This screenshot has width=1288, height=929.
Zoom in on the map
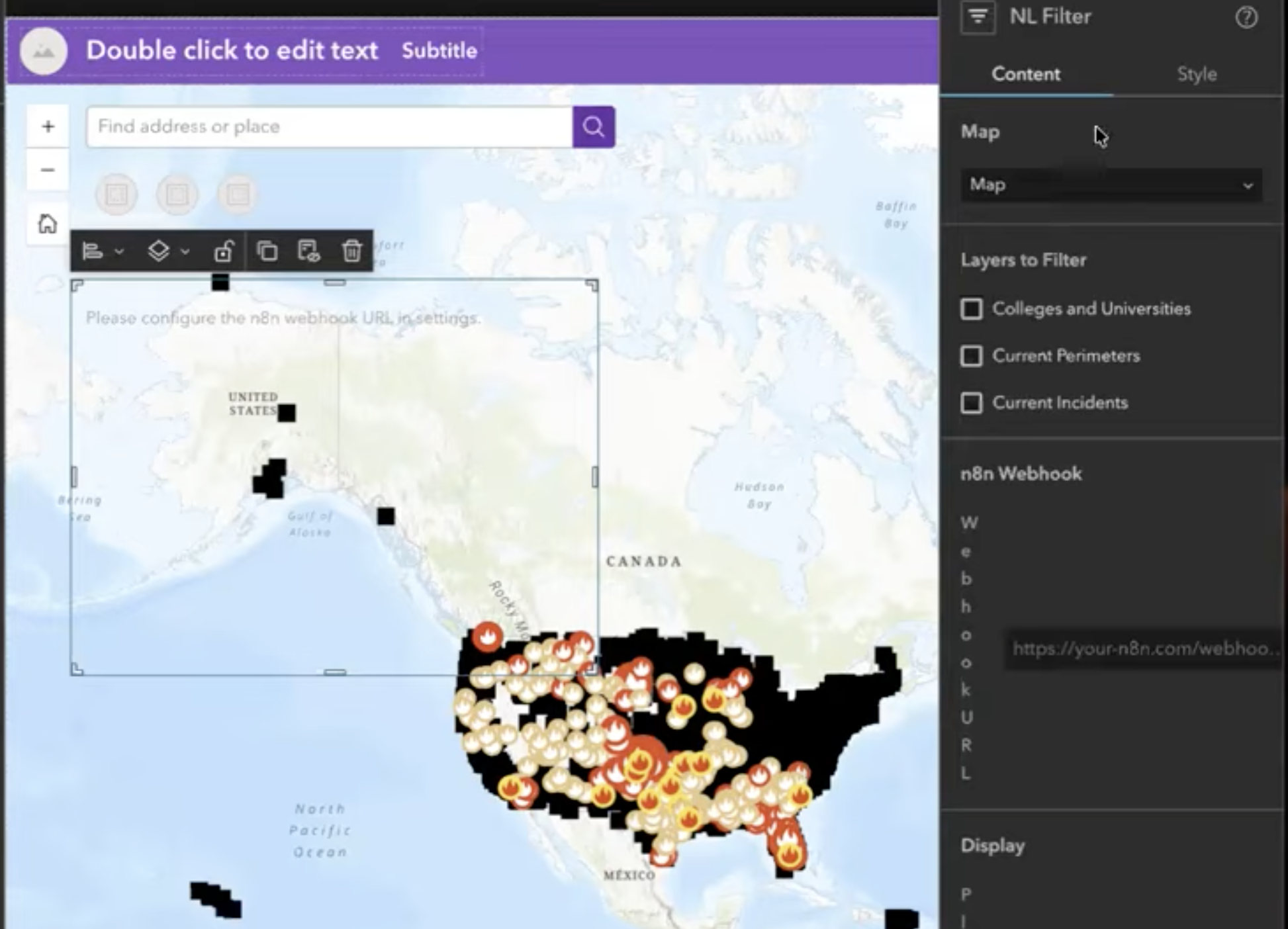(x=48, y=126)
